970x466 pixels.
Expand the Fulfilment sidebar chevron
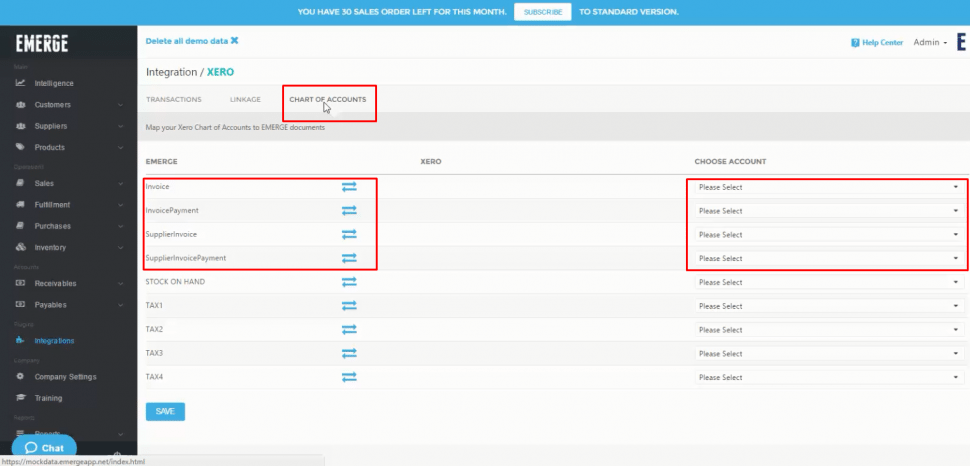pos(121,204)
